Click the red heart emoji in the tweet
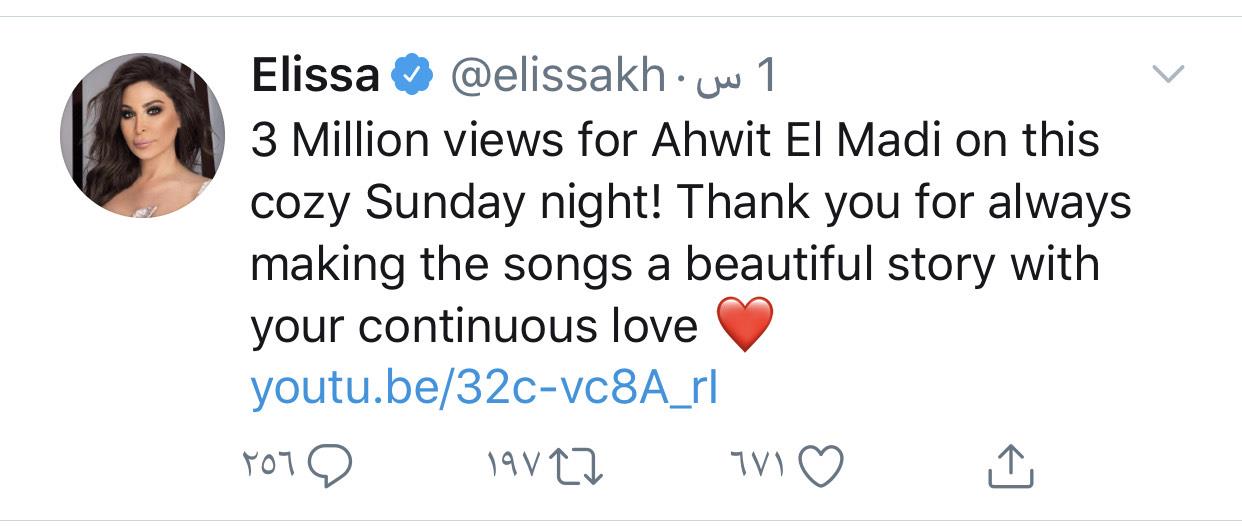The height and width of the screenshot is (526, 1242). (747, 326)
